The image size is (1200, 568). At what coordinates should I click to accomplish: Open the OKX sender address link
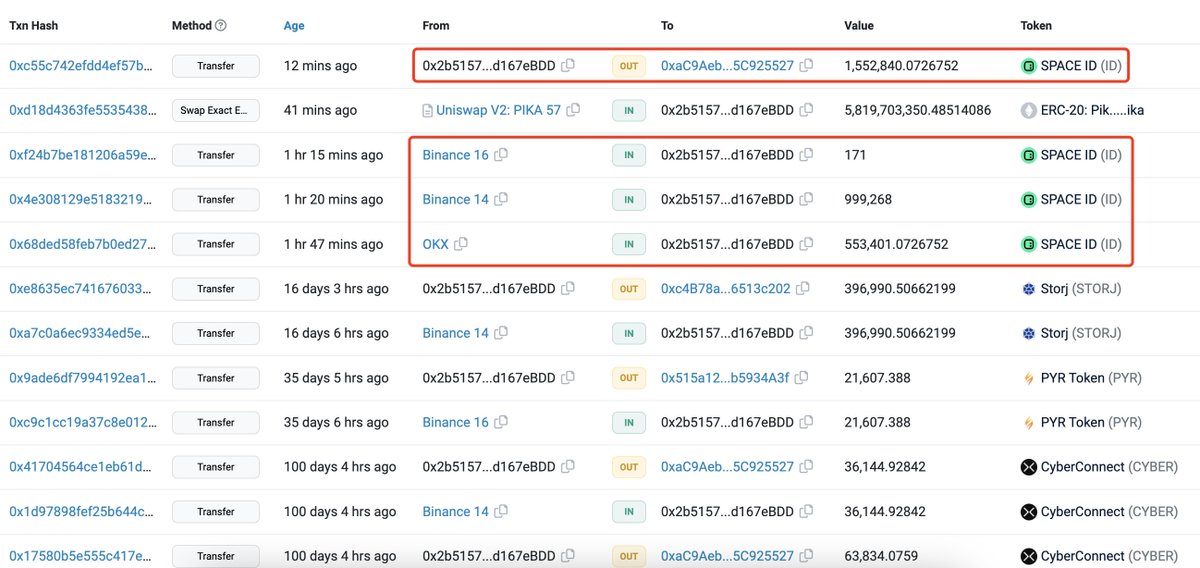click(x=435, y=244)
